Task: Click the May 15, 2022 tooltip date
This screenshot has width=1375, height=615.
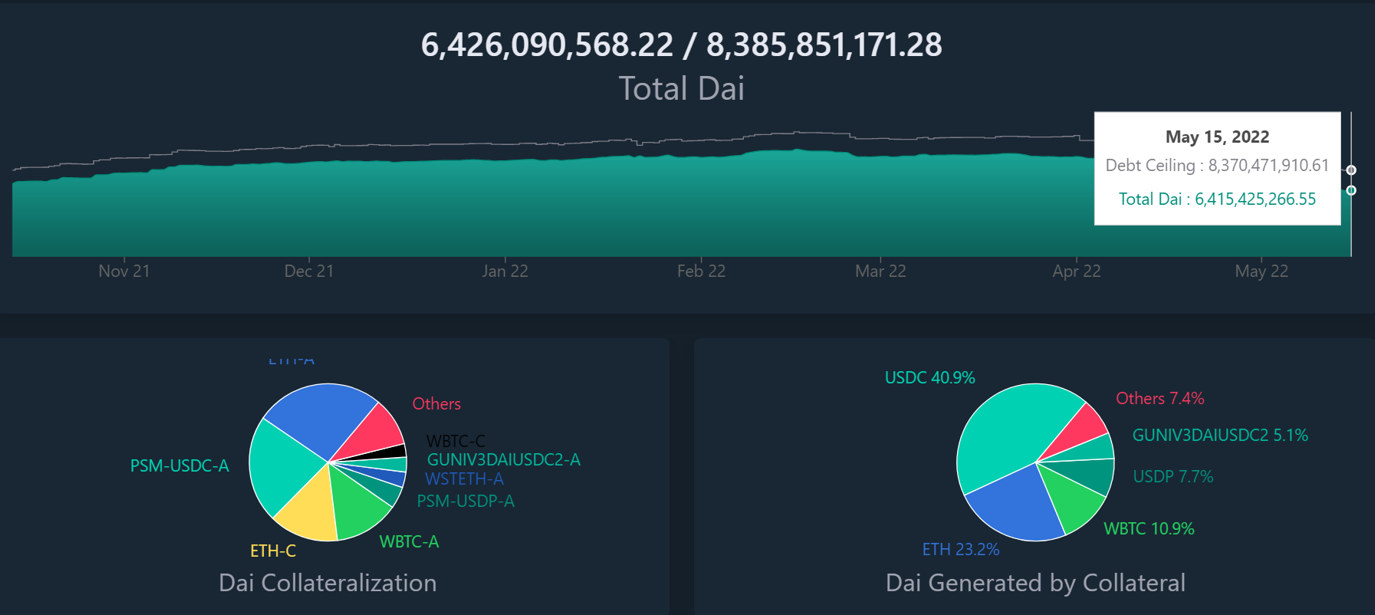Action: pos(1217,137)
